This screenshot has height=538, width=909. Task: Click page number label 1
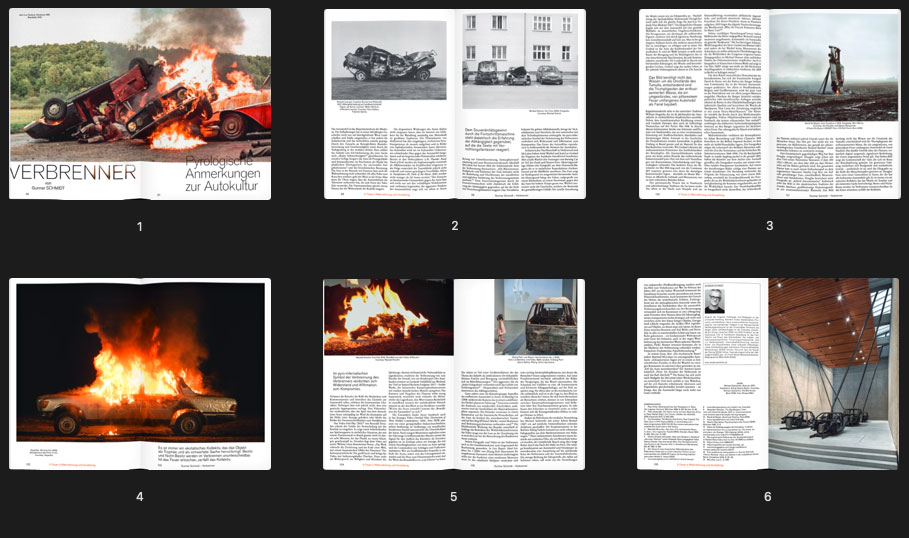(x=139, y=227)
